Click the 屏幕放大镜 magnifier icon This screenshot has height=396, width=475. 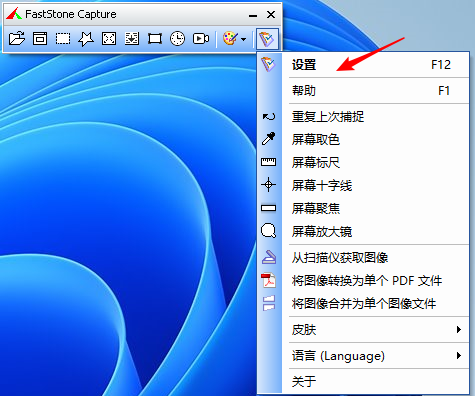click(269, 231)
